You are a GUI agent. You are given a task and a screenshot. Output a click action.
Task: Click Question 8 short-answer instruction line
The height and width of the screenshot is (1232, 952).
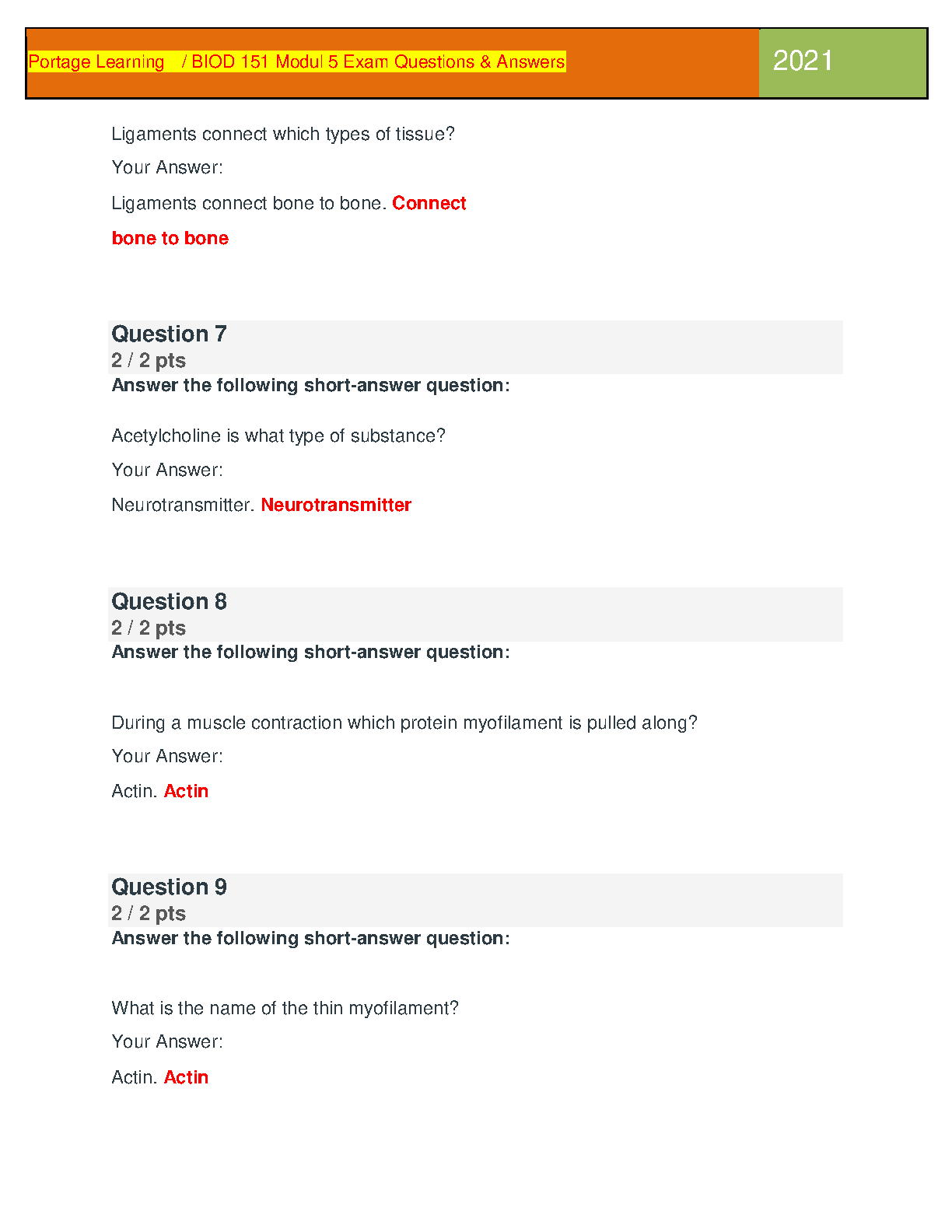click(310, 652)
